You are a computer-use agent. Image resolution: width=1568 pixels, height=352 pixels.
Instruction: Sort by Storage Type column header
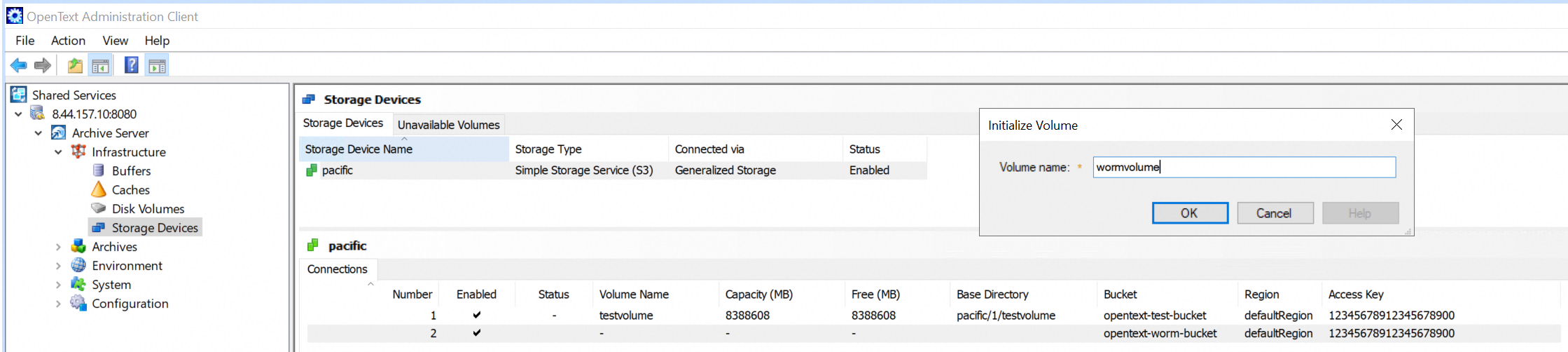[589, 149]
